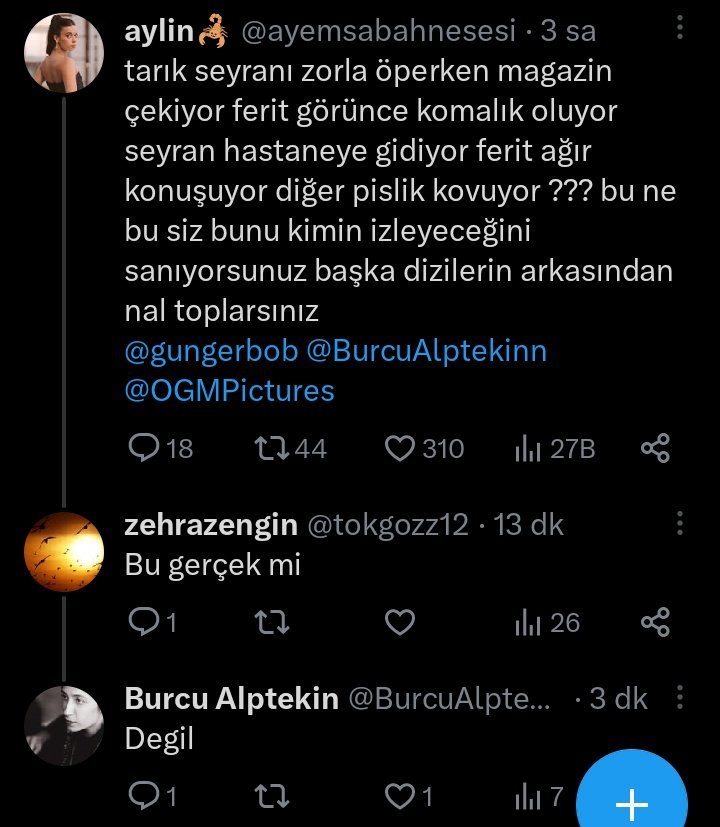Share aylin's tweet
Viewport: 720px width, 827px height.
pos(654,448)
